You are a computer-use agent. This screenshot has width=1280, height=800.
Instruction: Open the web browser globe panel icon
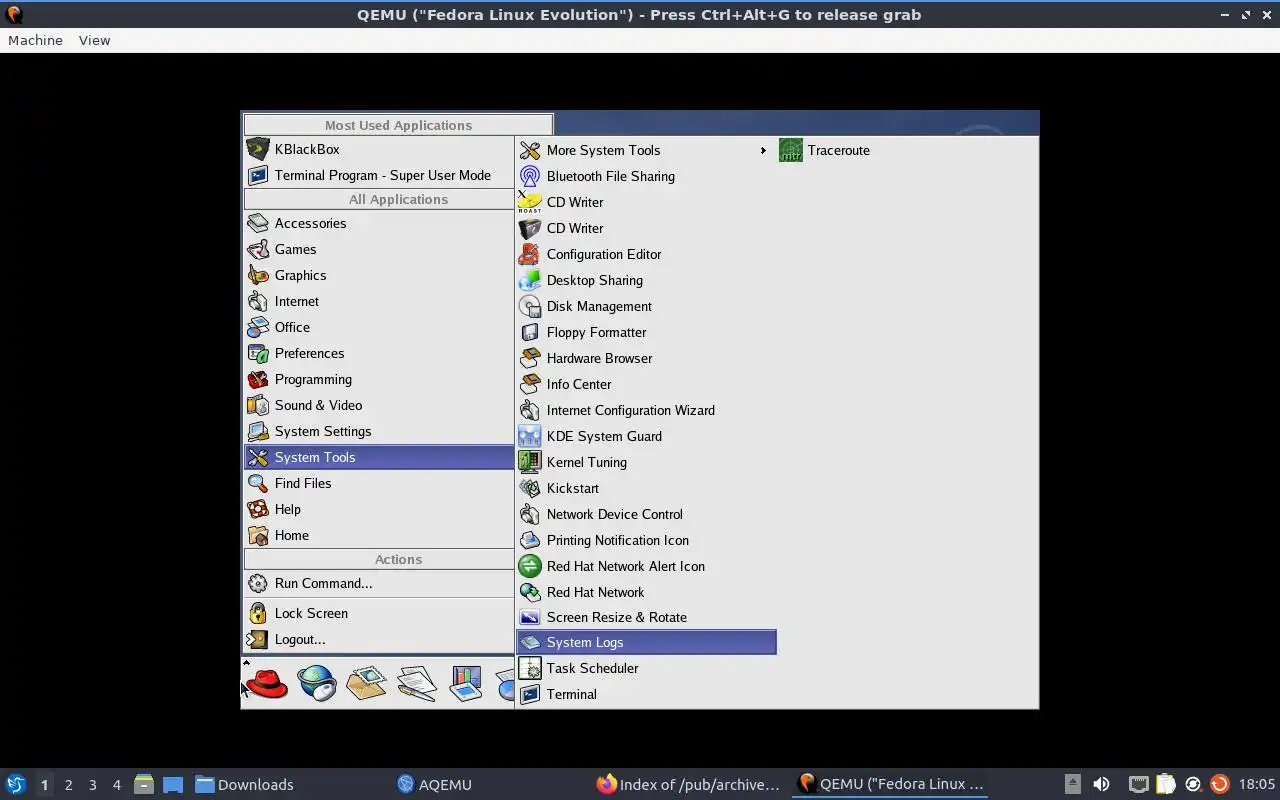[317, 684]
